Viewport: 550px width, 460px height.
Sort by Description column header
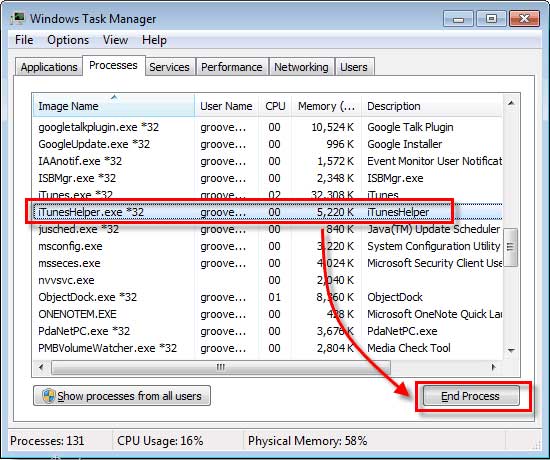[432, 106]
